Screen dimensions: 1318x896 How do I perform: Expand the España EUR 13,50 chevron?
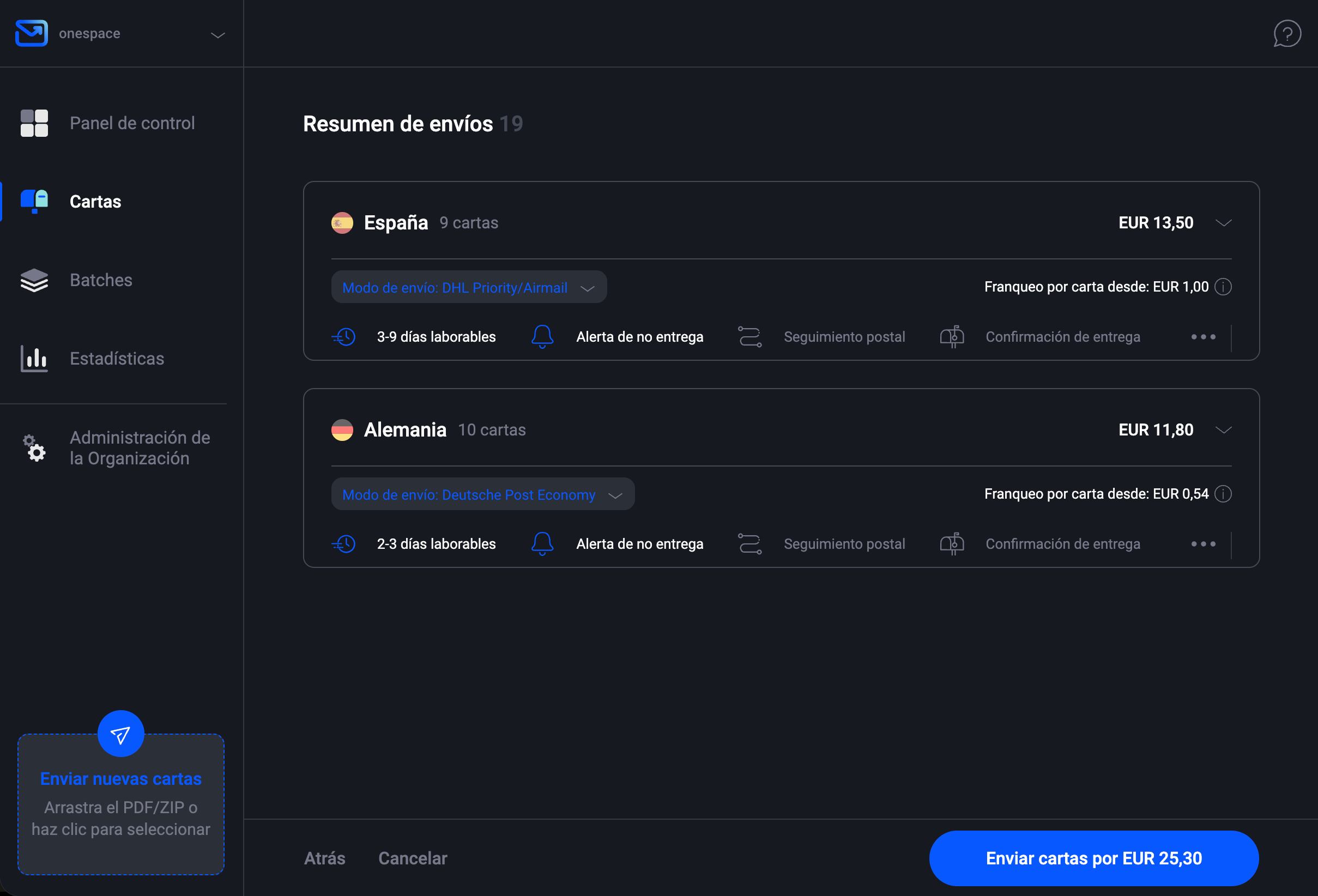(x=1223, y=223)
